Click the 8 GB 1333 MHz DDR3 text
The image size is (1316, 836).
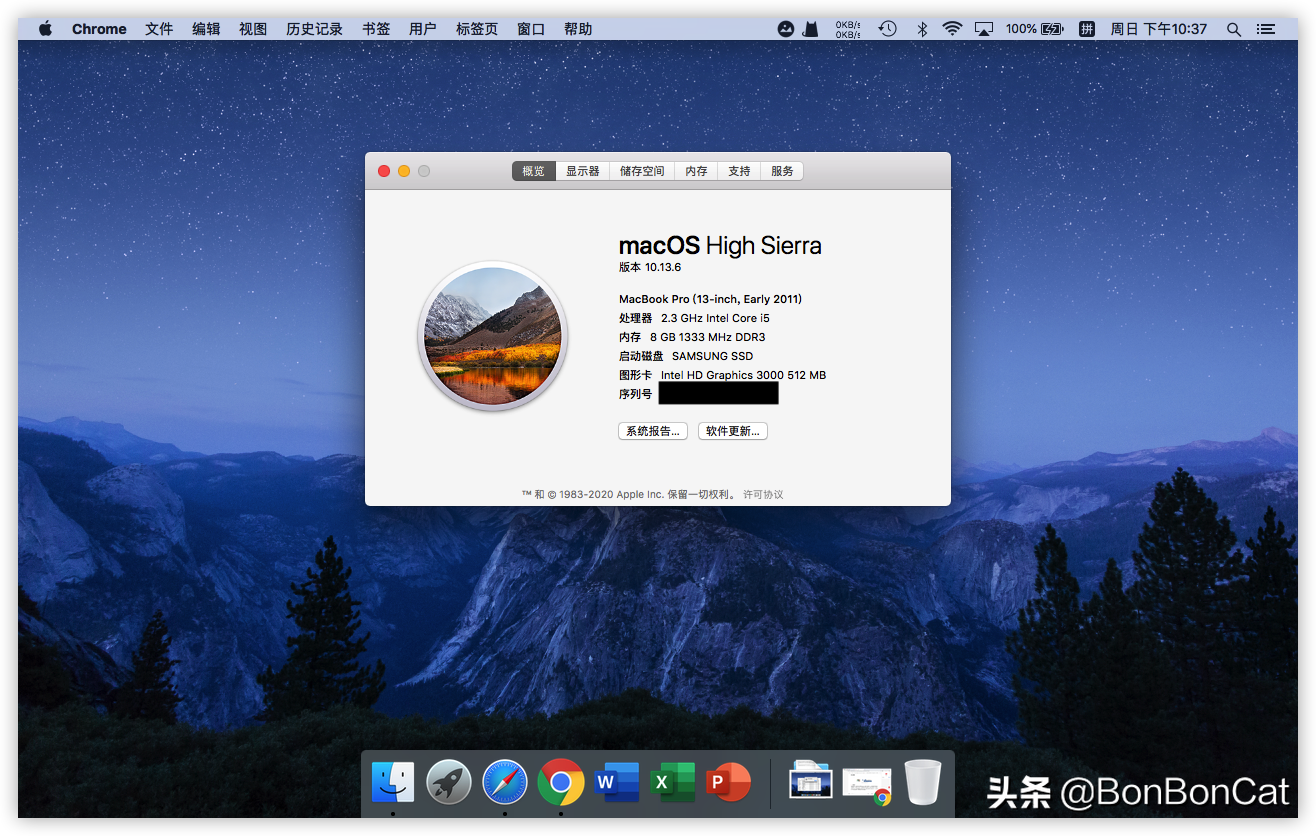[x=707, y=337]
